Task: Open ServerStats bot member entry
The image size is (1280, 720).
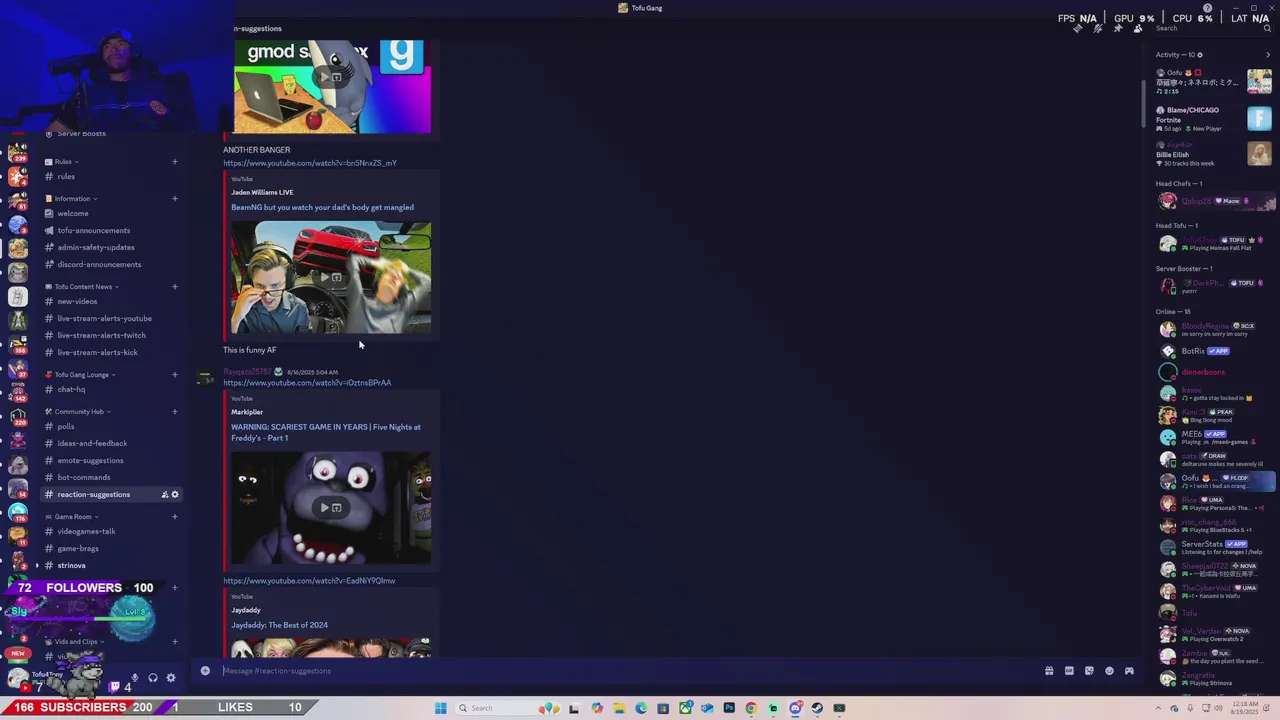Action: [x=1214, y=548]
